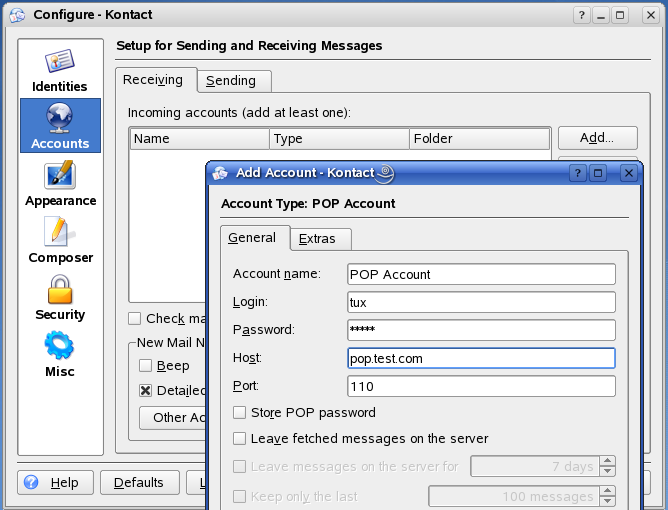Open the Identities configuration section

(60, 70)
